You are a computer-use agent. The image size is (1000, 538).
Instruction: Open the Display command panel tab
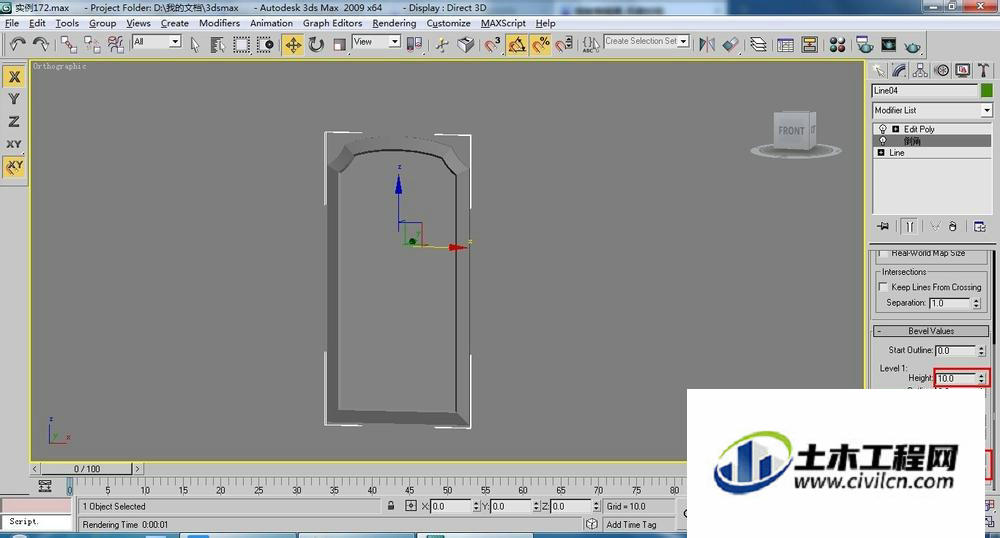point(963,70)
